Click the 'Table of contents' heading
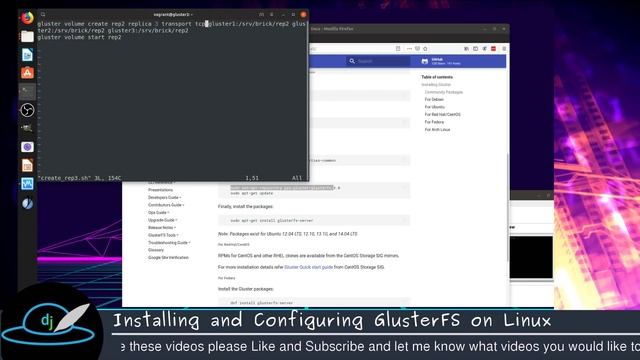 tap(437, 77)
